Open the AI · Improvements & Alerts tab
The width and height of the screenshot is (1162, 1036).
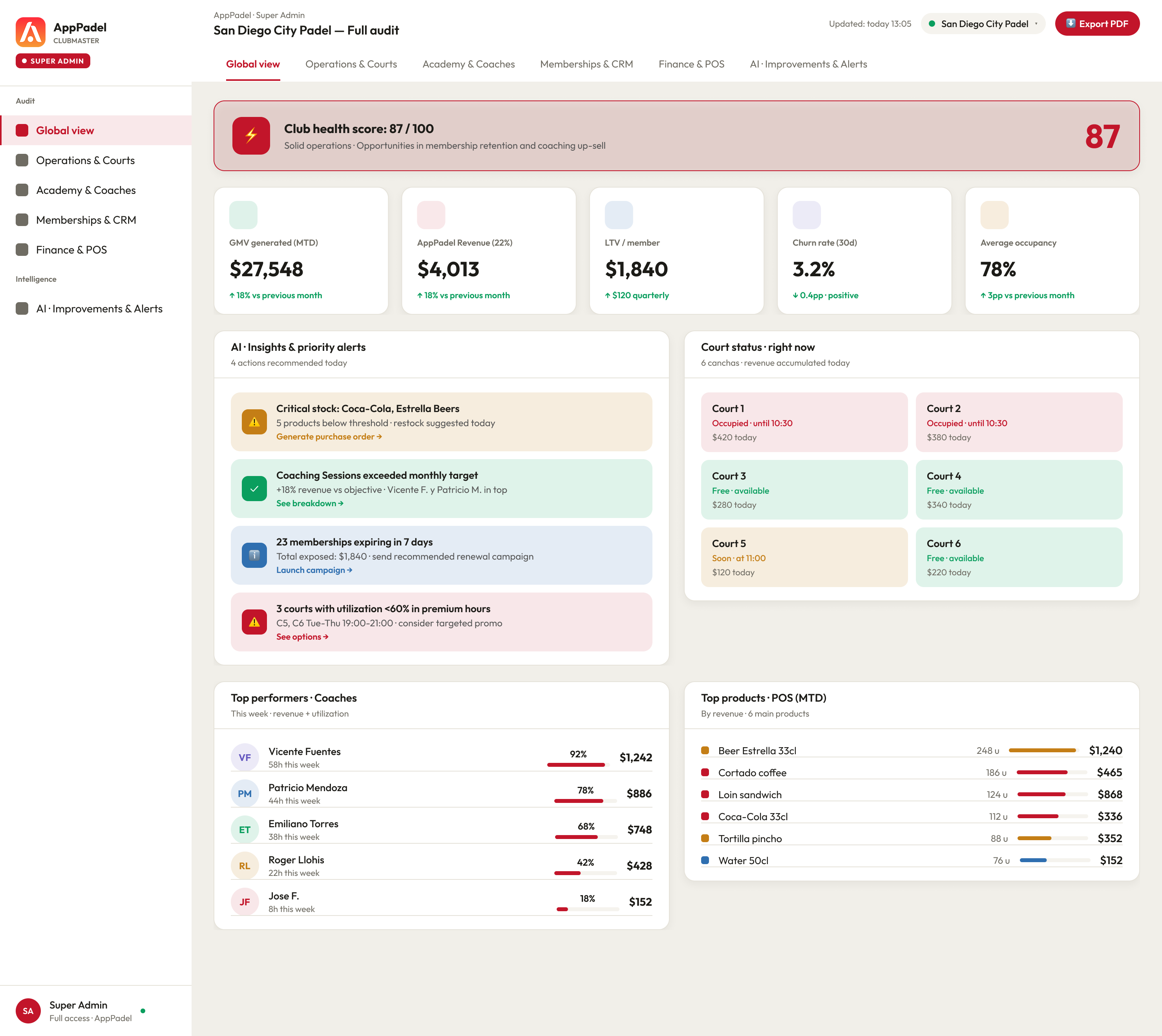[x=808, y=64]
